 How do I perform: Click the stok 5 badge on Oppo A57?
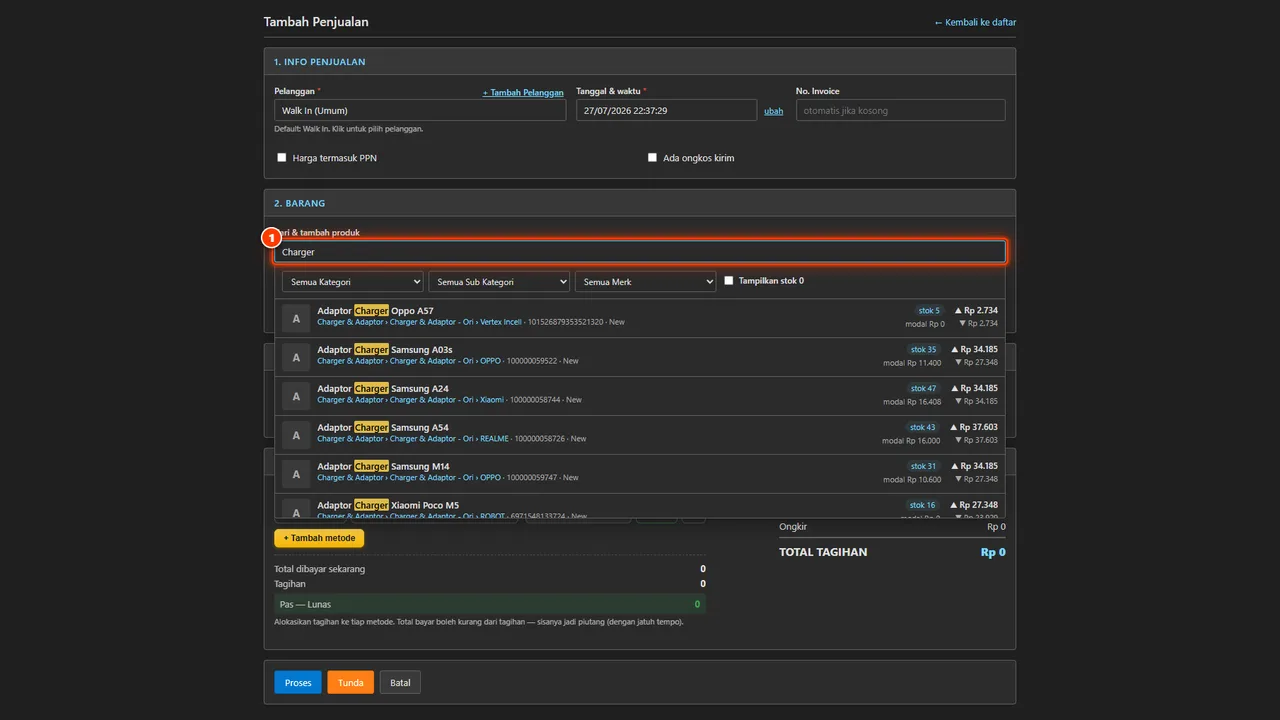click(929, 310)
